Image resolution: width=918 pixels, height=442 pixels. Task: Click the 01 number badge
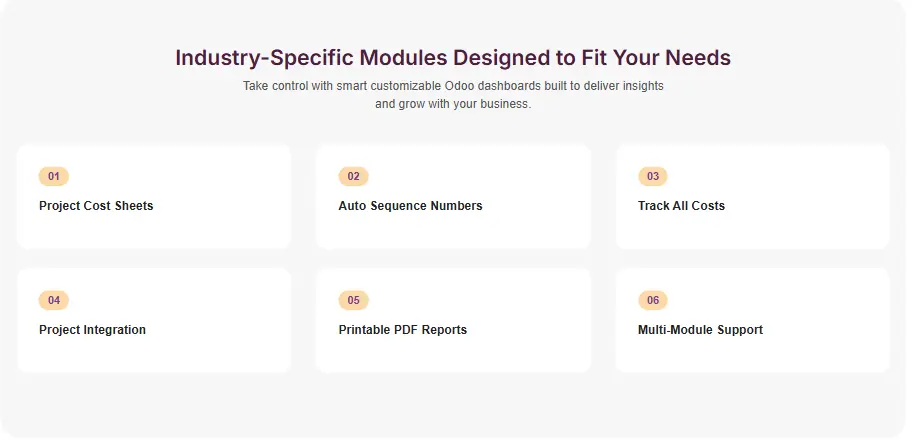[53, 177]
